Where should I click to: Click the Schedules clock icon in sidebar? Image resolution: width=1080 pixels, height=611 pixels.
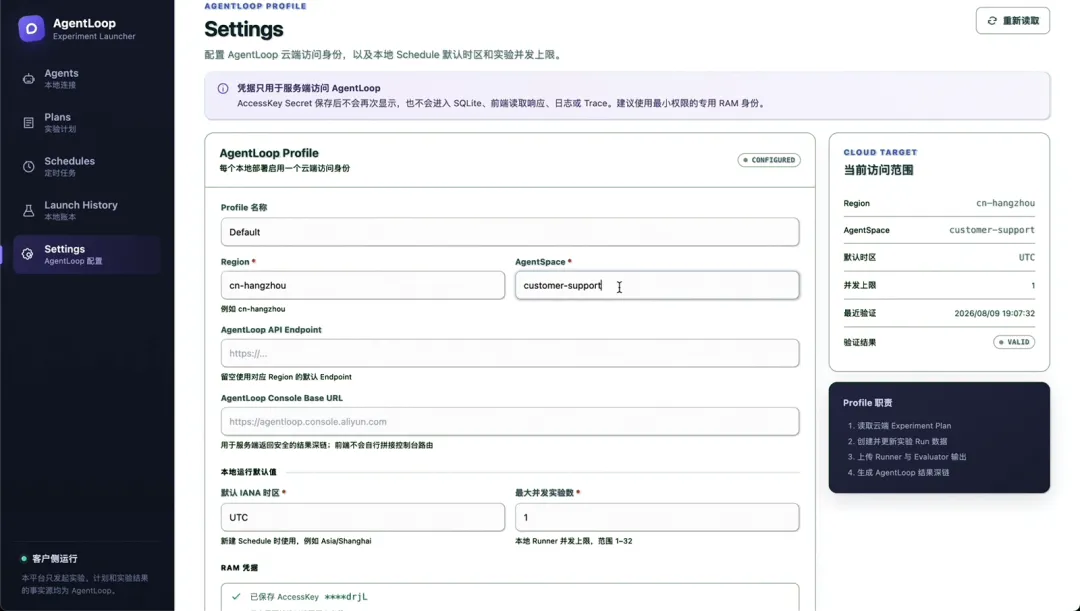tap(28, 167)
